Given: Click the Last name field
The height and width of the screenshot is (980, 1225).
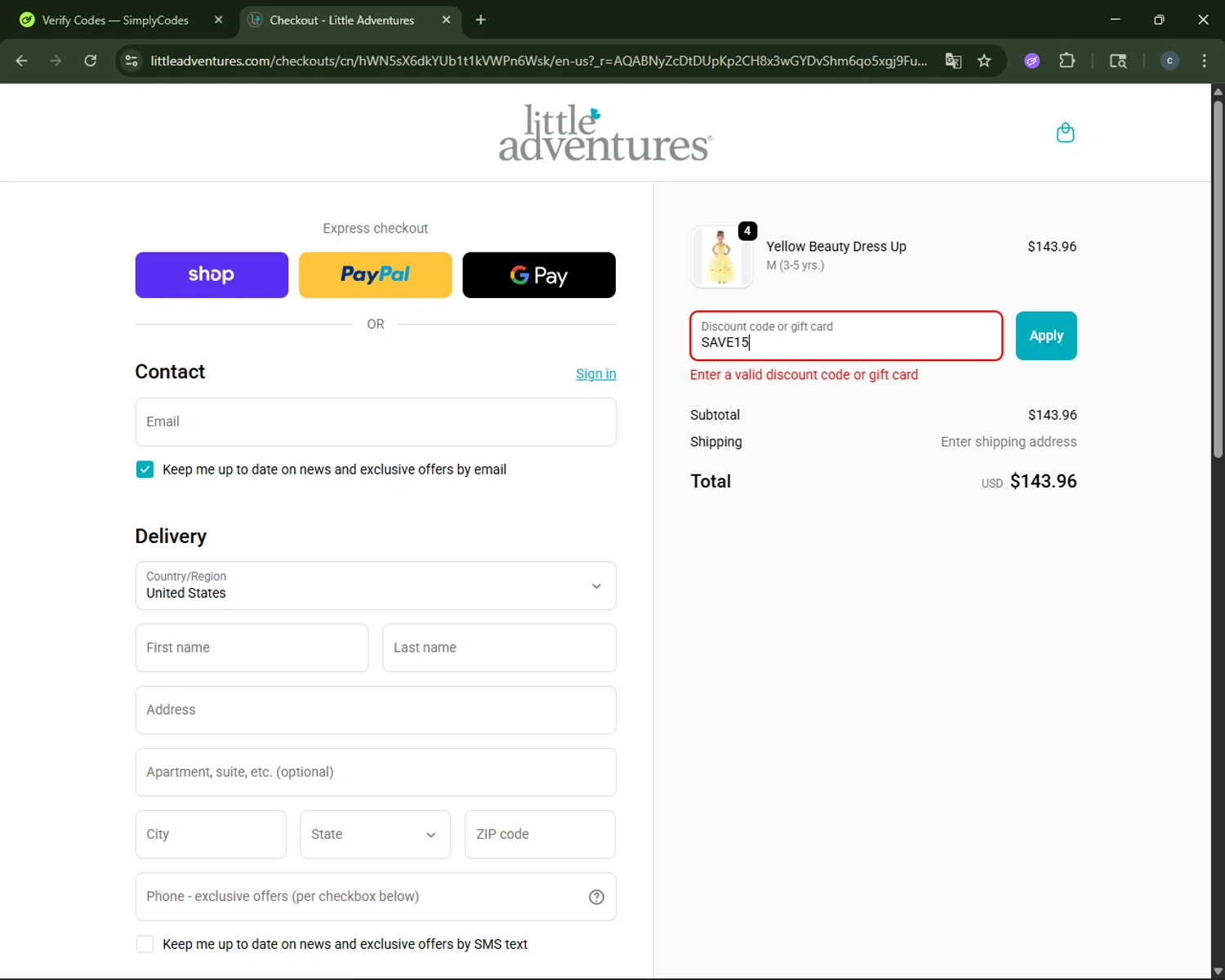Looking at the screenshot, I should [499, 648].
